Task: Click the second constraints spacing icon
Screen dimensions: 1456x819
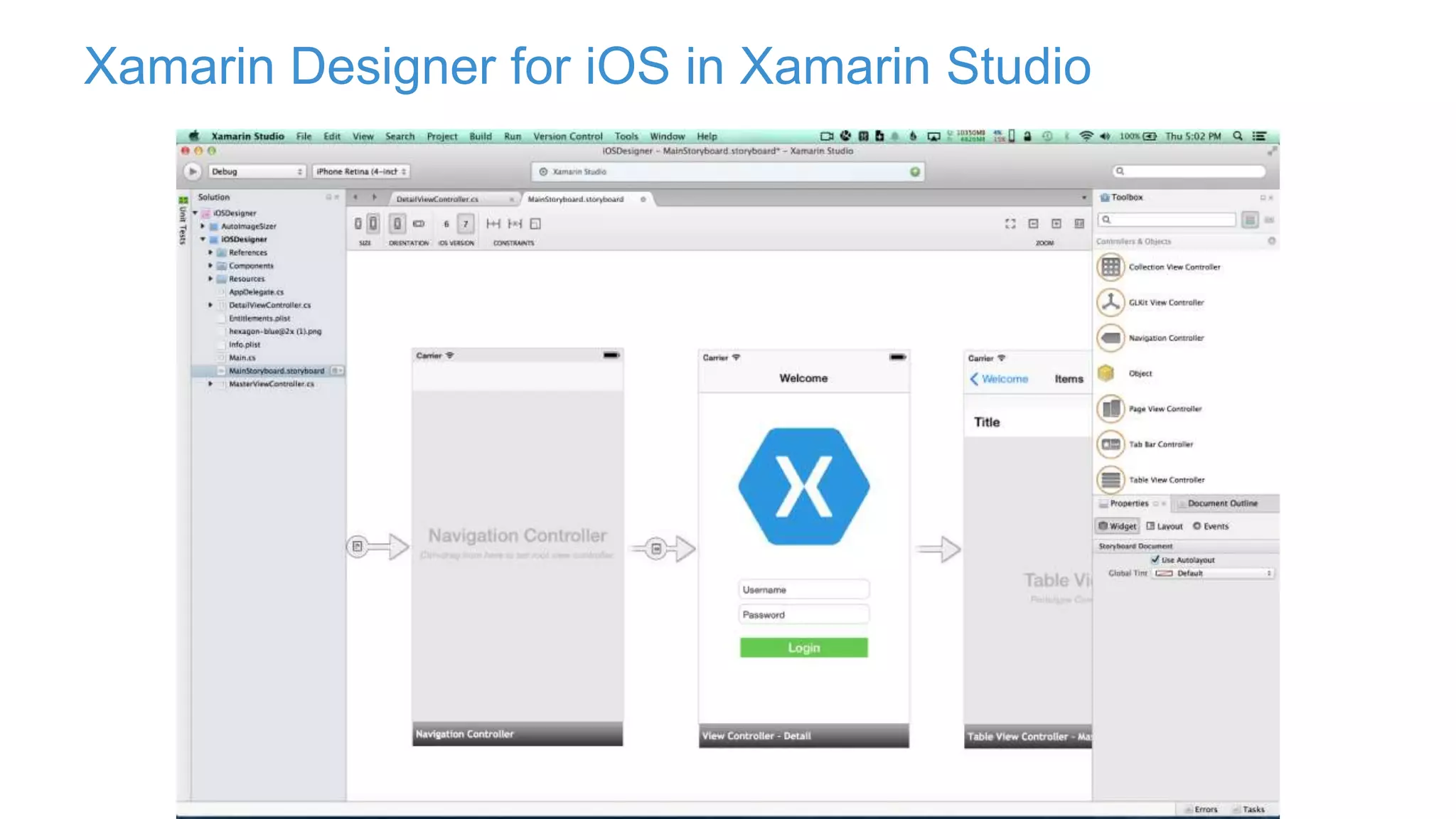Action: pos(515,224)
